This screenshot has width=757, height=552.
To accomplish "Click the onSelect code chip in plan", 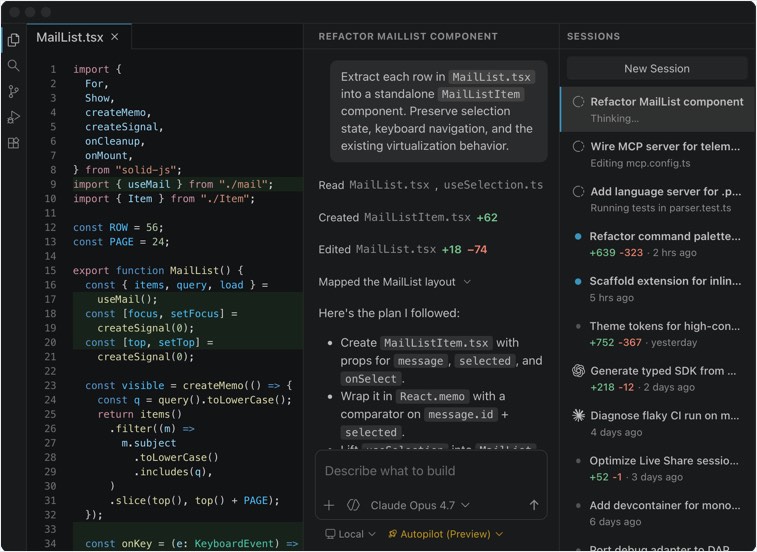I will pyautogui.click(x=371, y=379).
